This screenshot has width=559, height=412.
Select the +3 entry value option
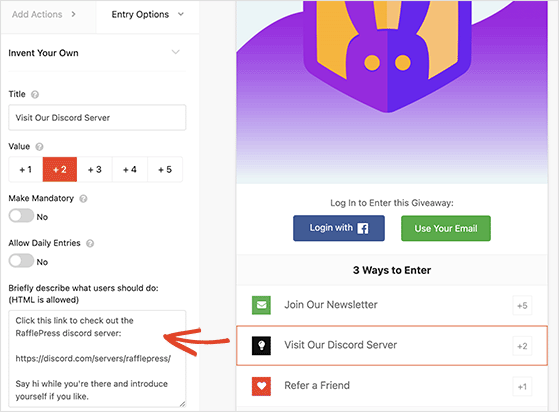pyautogui.click(x=94, y=169)
